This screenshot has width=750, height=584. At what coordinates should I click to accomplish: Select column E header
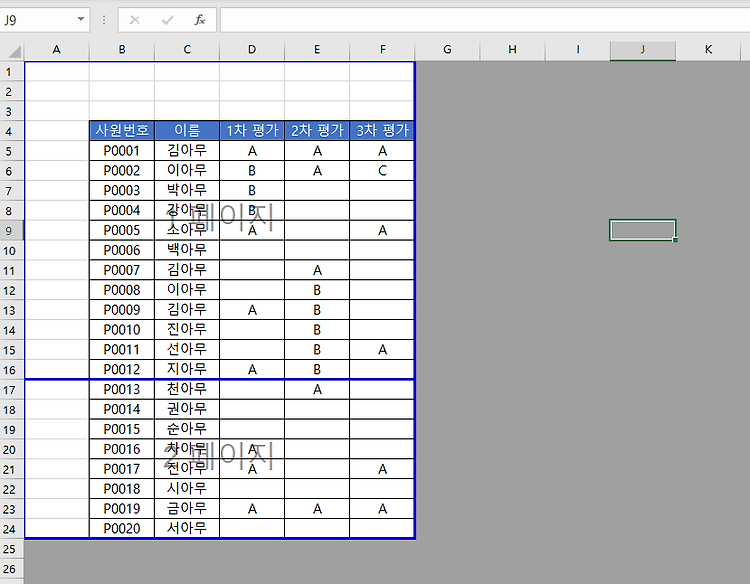point(317,50)
